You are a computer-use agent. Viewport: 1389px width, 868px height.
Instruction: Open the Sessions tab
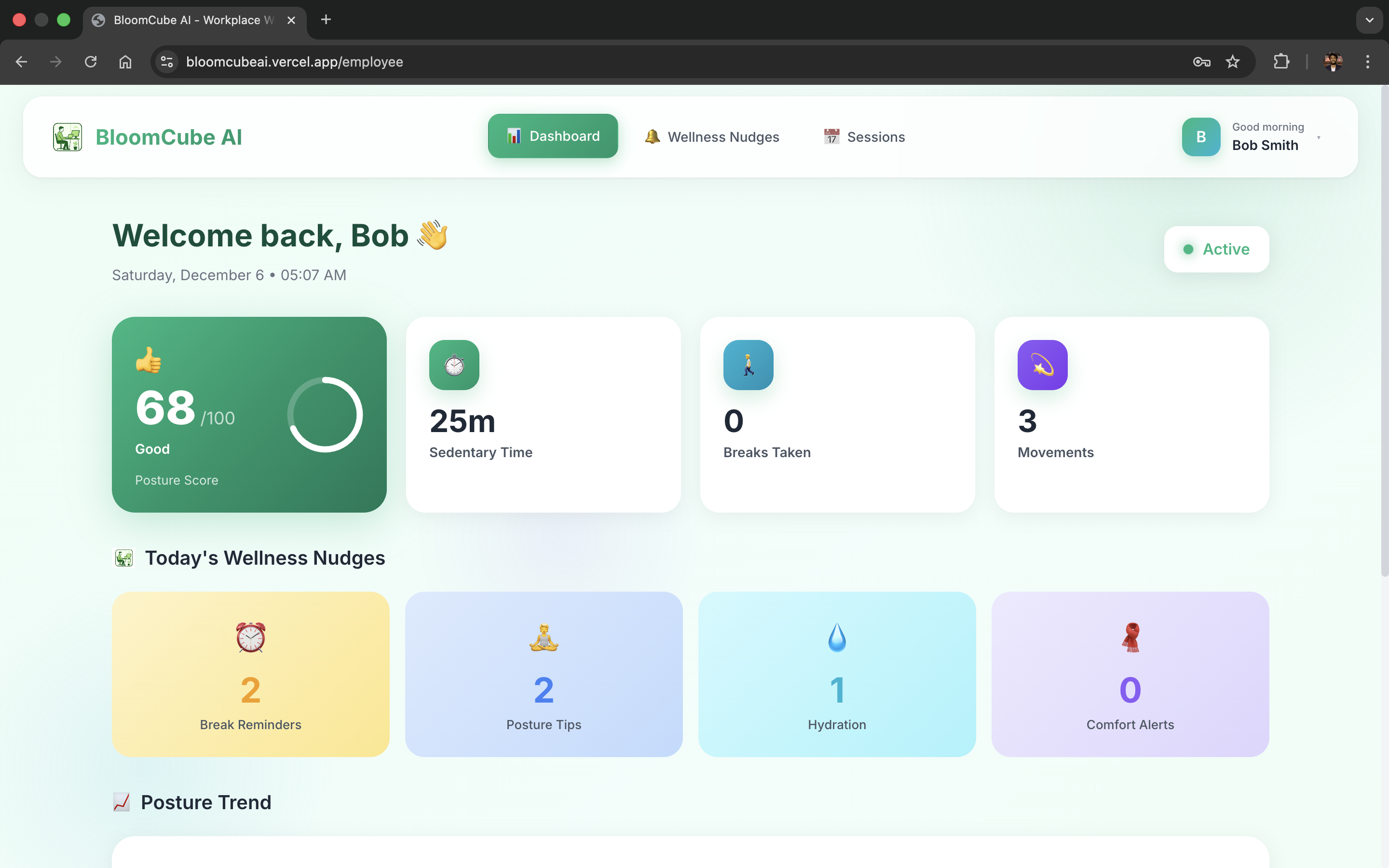864,136
